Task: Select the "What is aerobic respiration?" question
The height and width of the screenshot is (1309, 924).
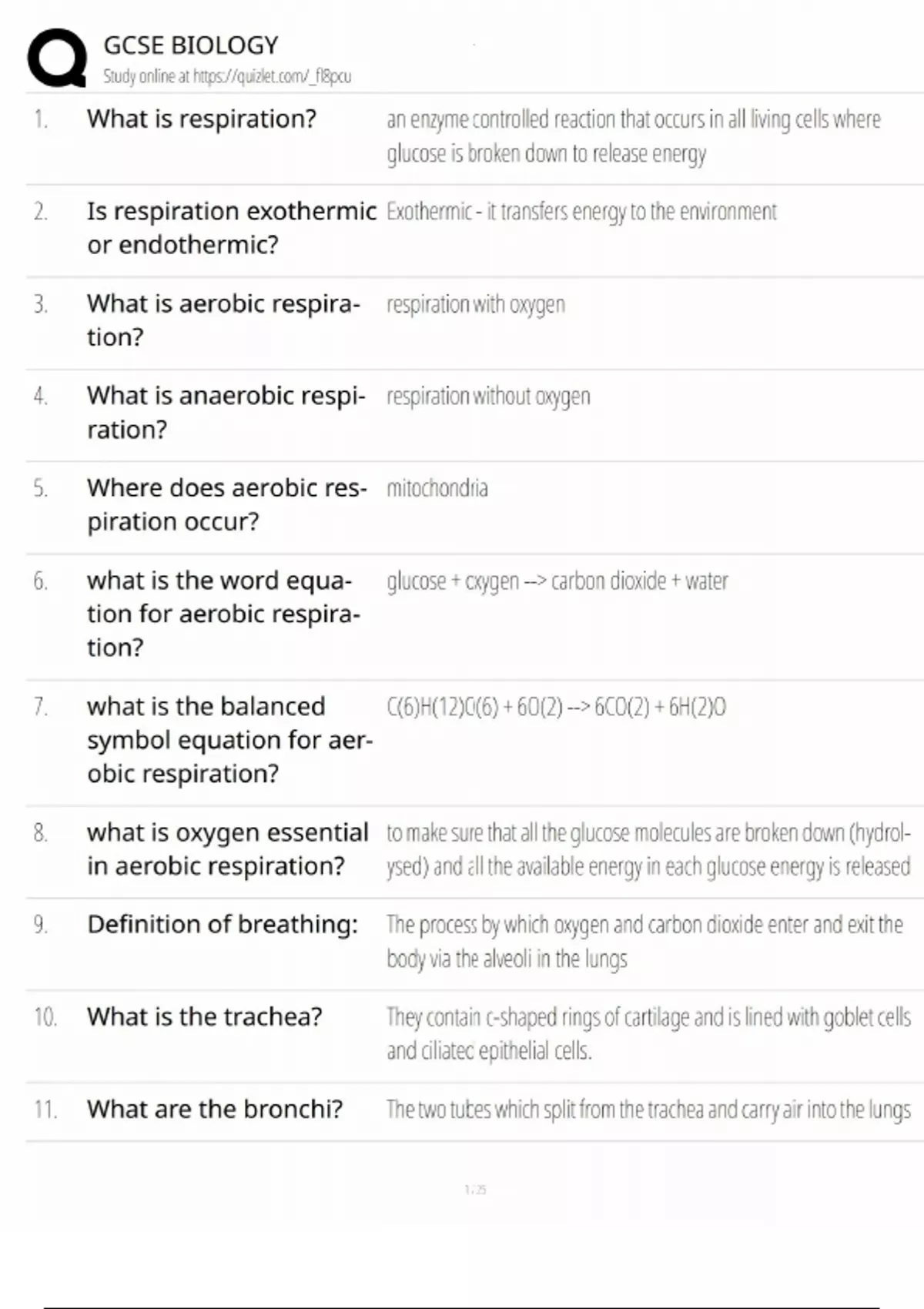Action: [223, 320]
